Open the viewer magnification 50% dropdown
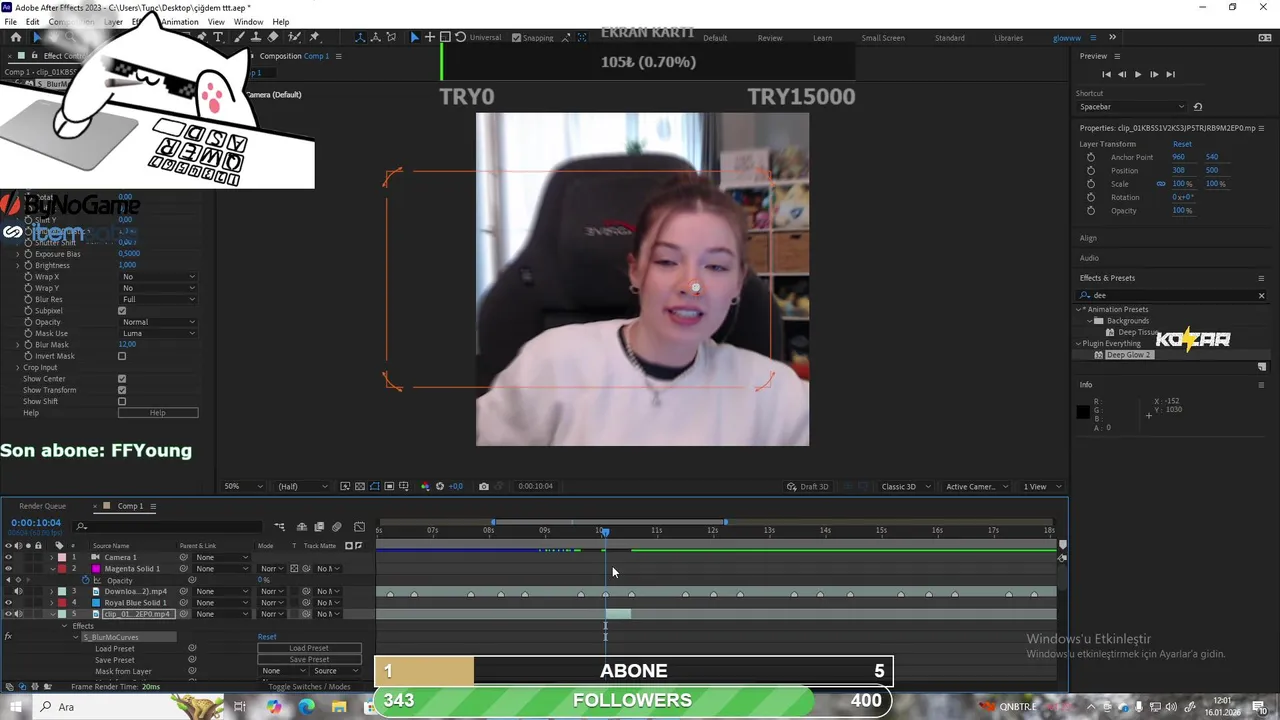This screenshot has width=1280, height=720. coord(244,487)
